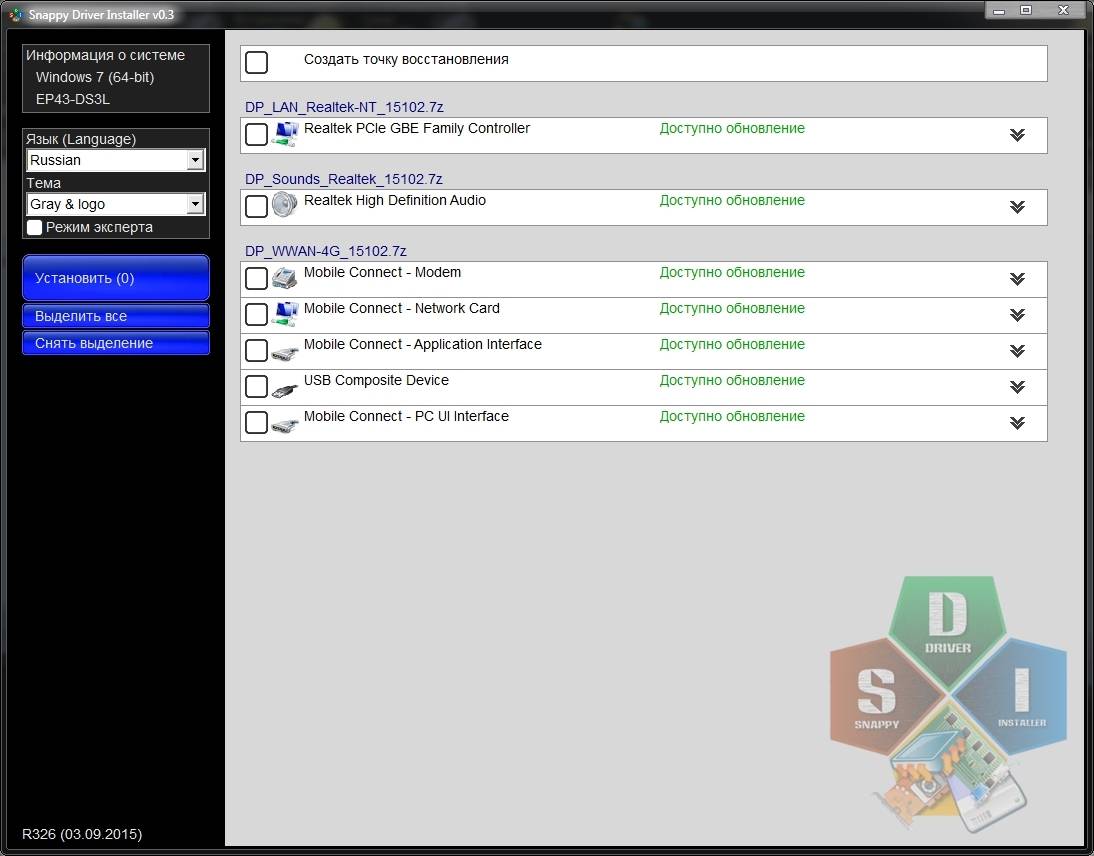Expand the USB Composite Device driver row
The width and height of the screenshot is (1094, 856).
pos(1017,386)
